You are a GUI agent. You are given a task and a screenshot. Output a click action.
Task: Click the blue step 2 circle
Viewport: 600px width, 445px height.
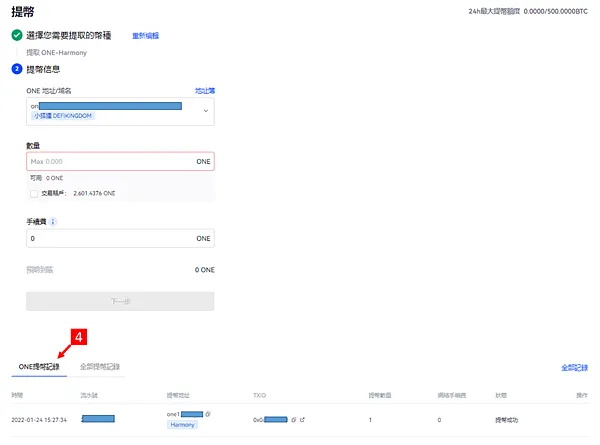coord(17,69)
